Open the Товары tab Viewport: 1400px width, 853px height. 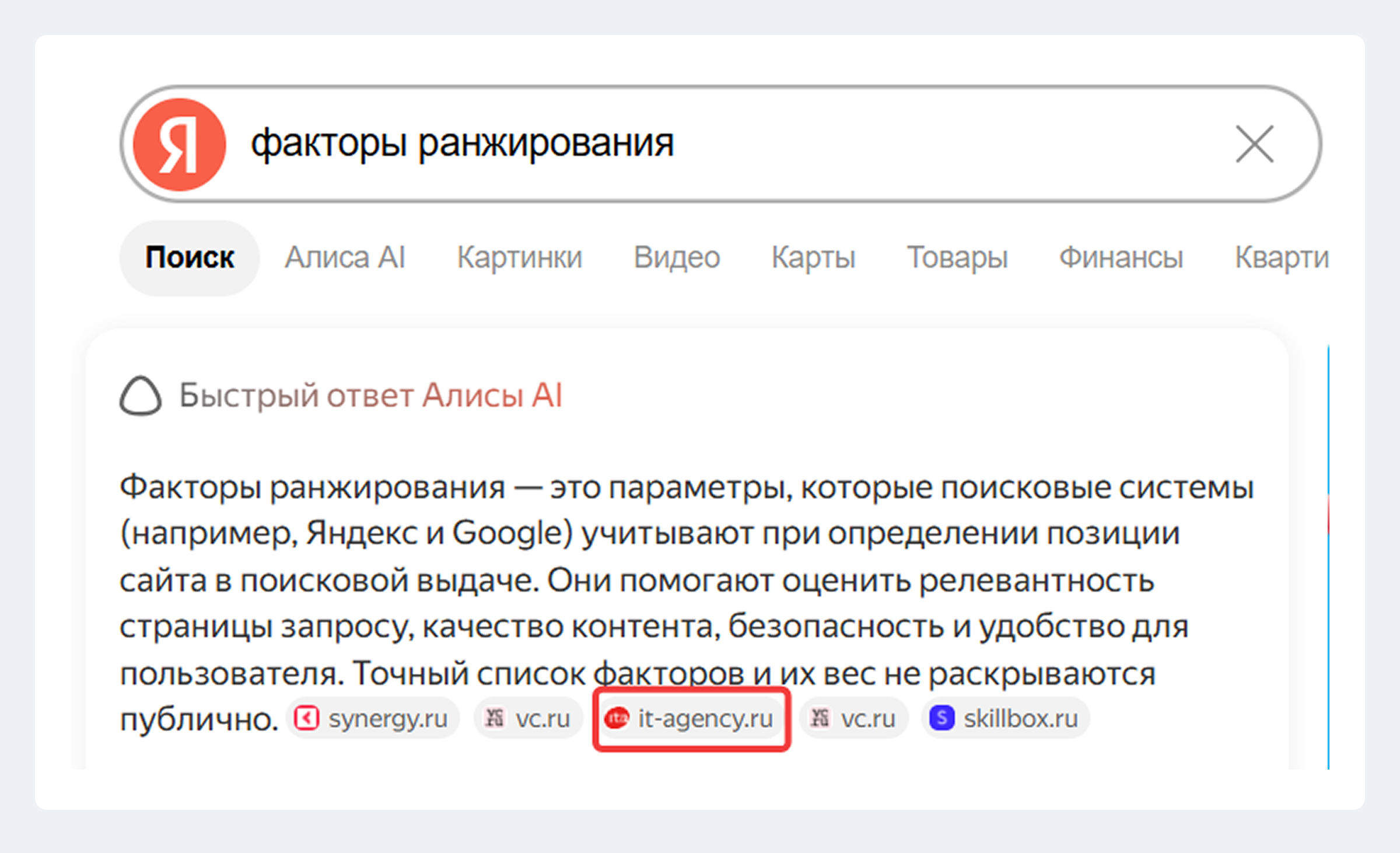click(x=957, y=257)
